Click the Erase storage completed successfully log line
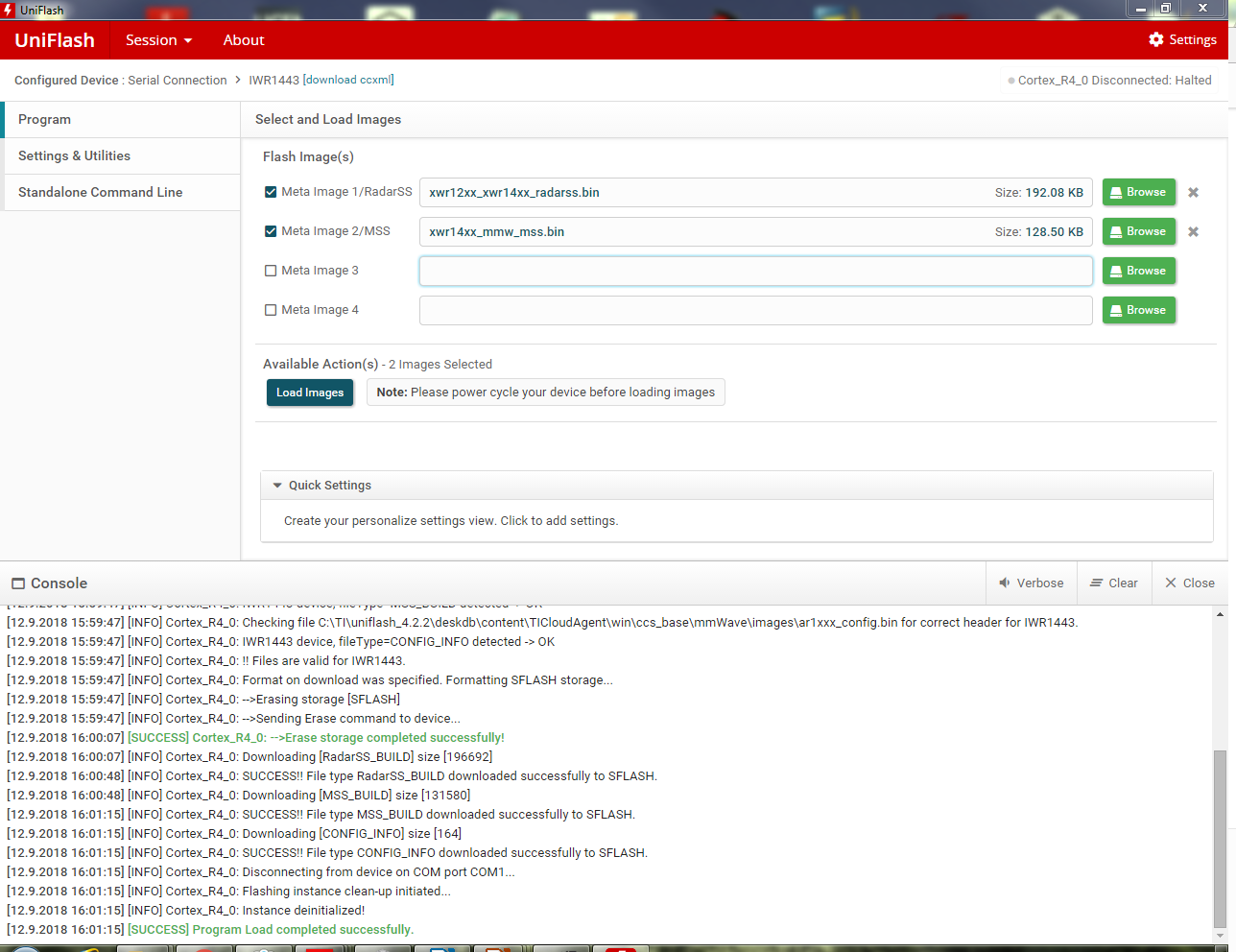The width and height of the screenshot is (1236, 952). tap(255, 737)
